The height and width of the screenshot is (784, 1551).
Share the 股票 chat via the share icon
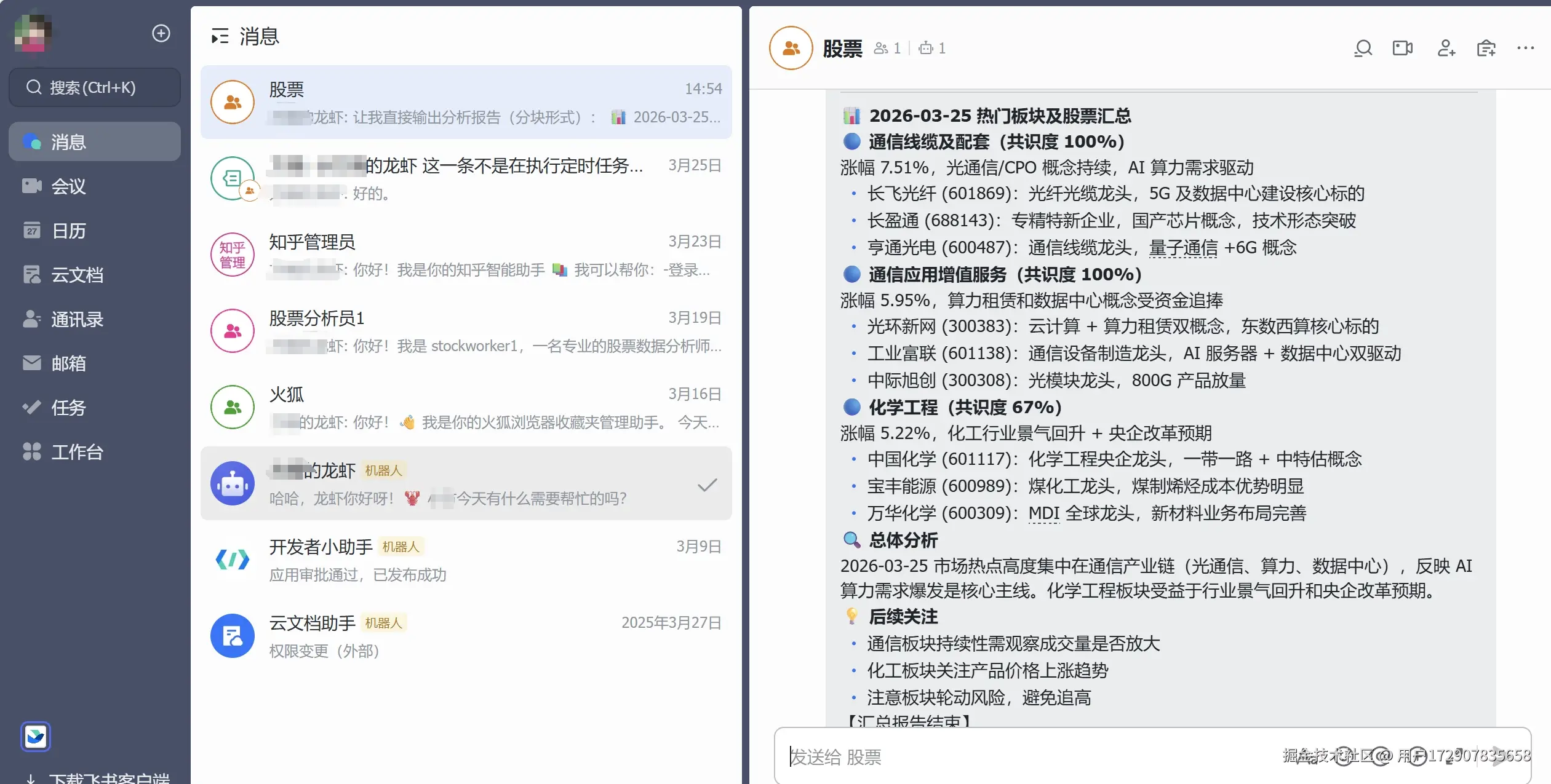[x=1486, y=47]
